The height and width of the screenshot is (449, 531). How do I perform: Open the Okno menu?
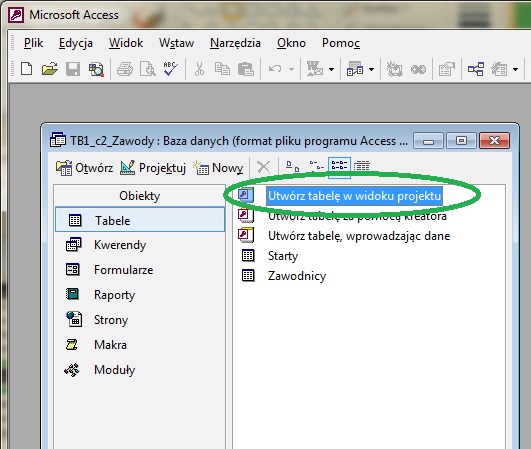291,43
